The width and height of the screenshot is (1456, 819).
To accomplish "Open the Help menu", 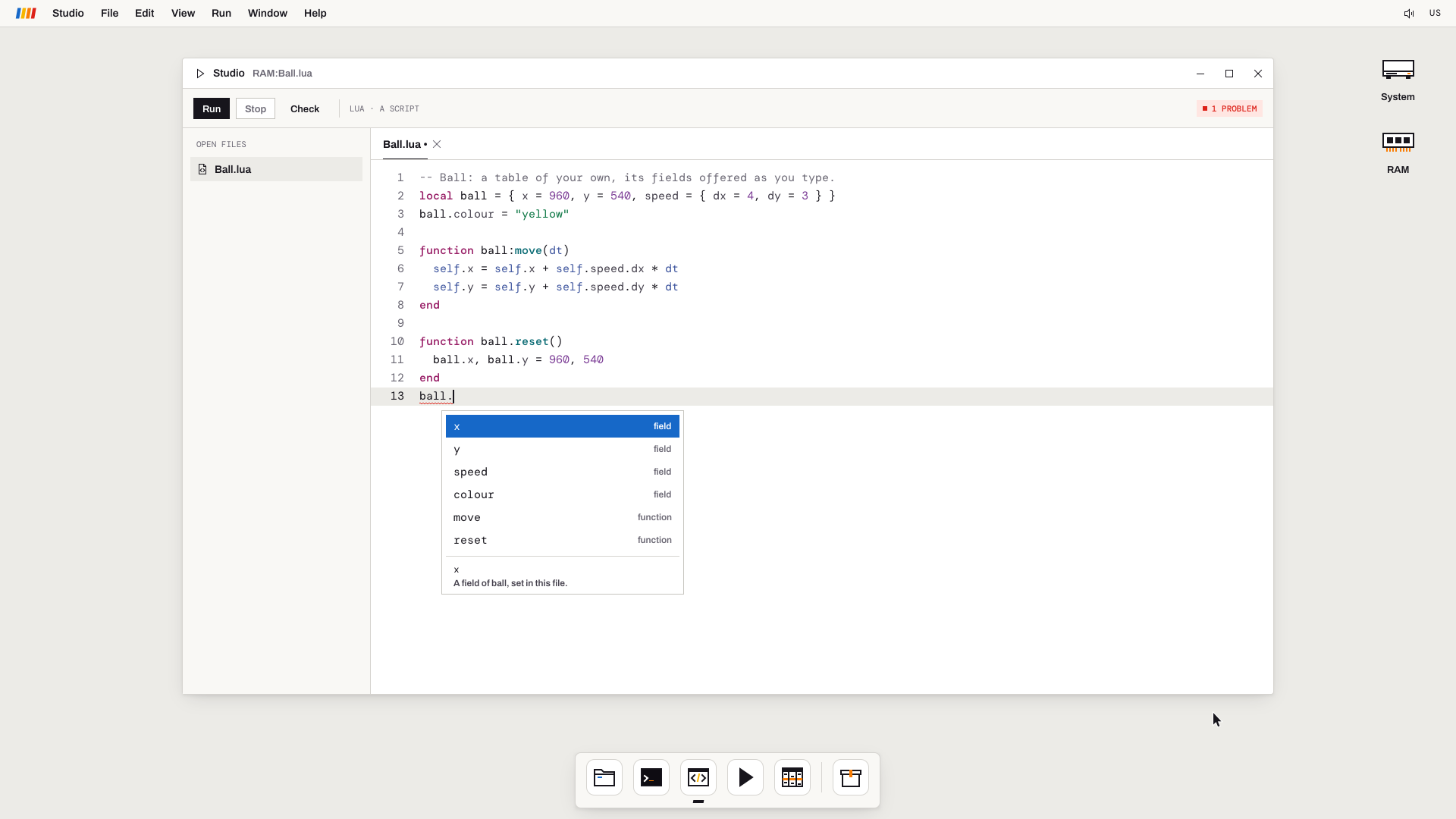I will pos(315,14).
